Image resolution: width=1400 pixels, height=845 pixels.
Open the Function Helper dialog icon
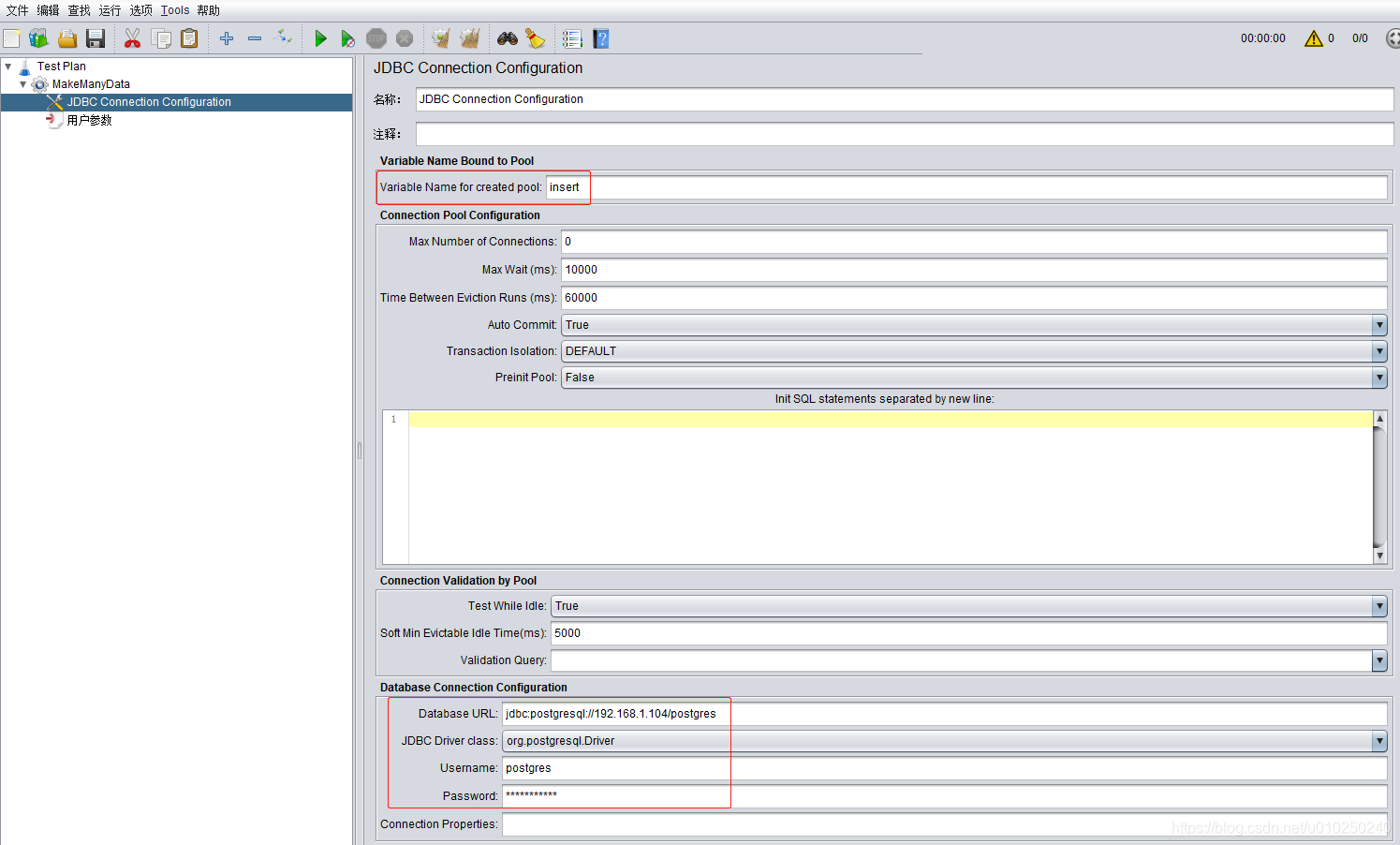(x=572, y=38)
